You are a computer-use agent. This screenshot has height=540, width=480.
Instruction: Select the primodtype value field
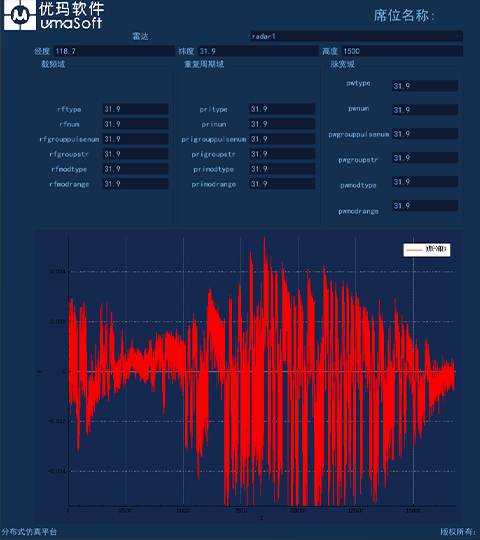click(282, 169)
